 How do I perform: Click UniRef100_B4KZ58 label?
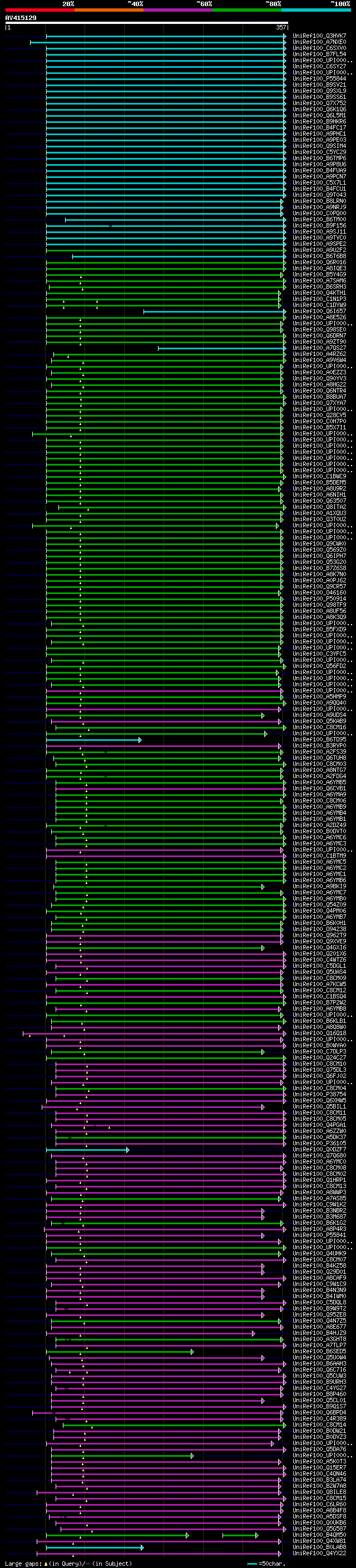pos(319,1265)
